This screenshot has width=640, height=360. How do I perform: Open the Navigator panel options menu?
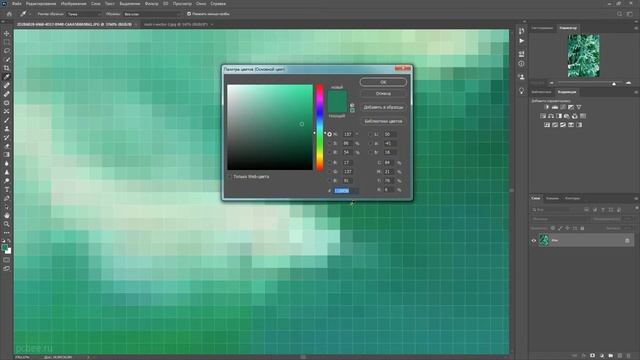click(636, 28)
